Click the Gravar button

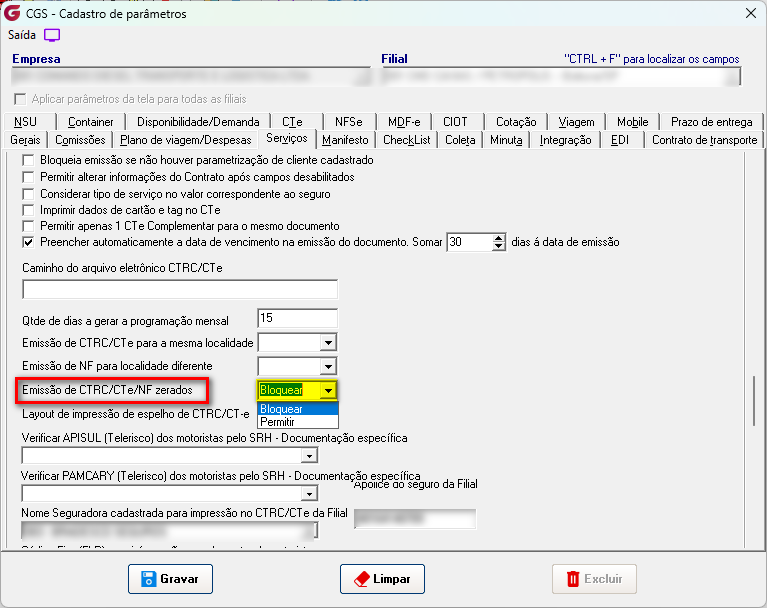coord(170,579)
